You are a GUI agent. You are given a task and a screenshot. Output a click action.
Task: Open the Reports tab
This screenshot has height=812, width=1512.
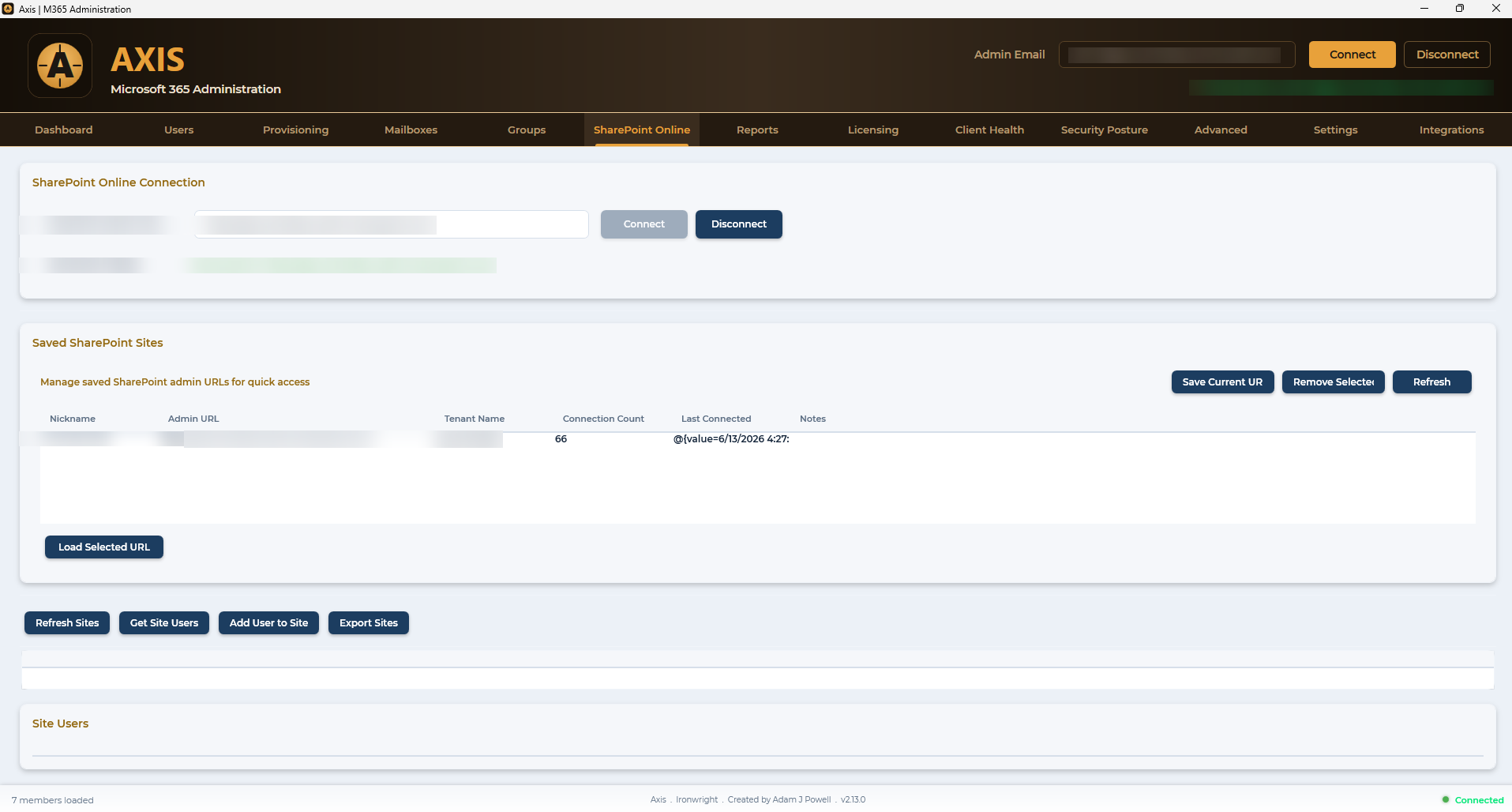[x=757, y=130]
